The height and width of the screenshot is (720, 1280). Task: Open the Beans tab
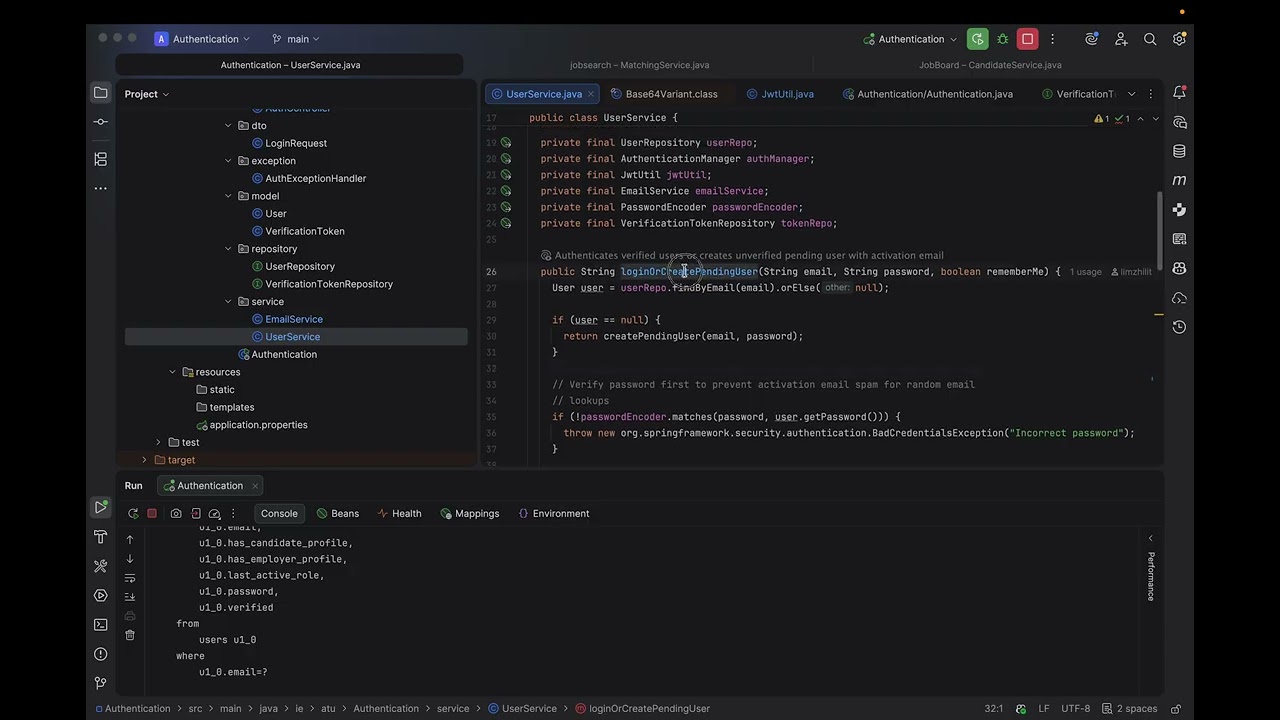pos(337,514)
